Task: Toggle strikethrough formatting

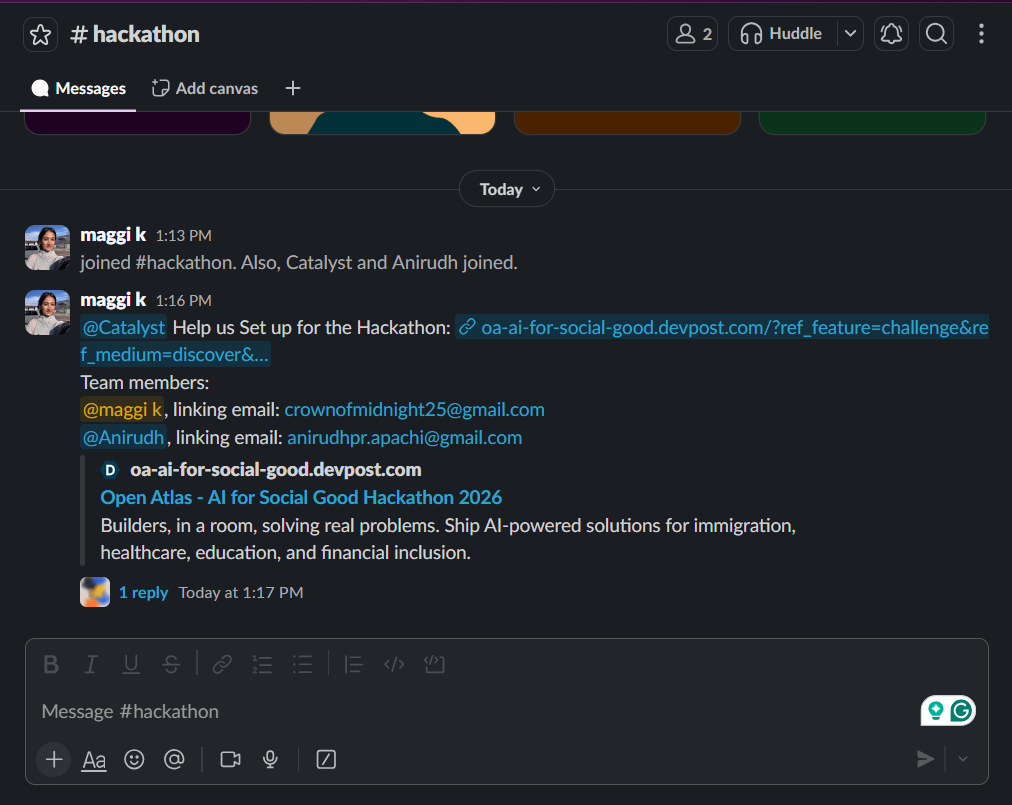Action: click(171, 664)
